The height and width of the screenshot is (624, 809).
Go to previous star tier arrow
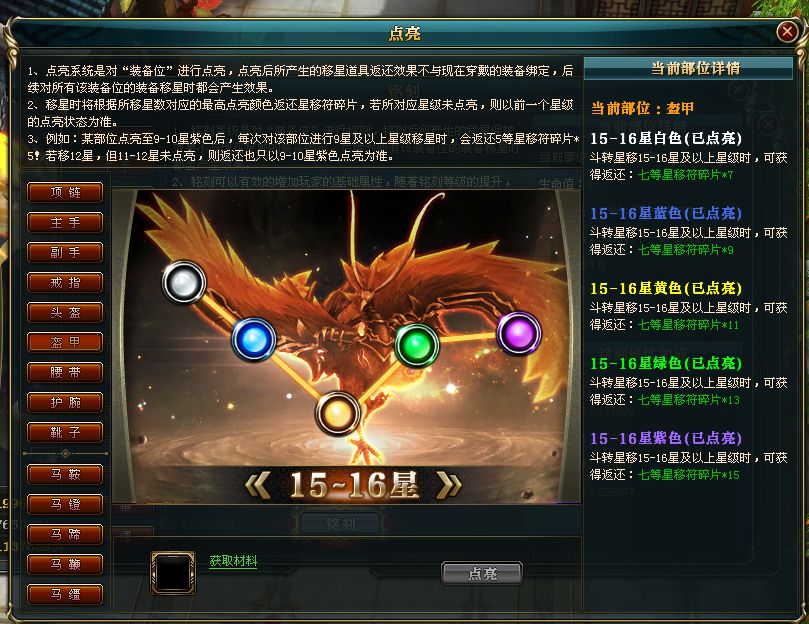point(257,485)
